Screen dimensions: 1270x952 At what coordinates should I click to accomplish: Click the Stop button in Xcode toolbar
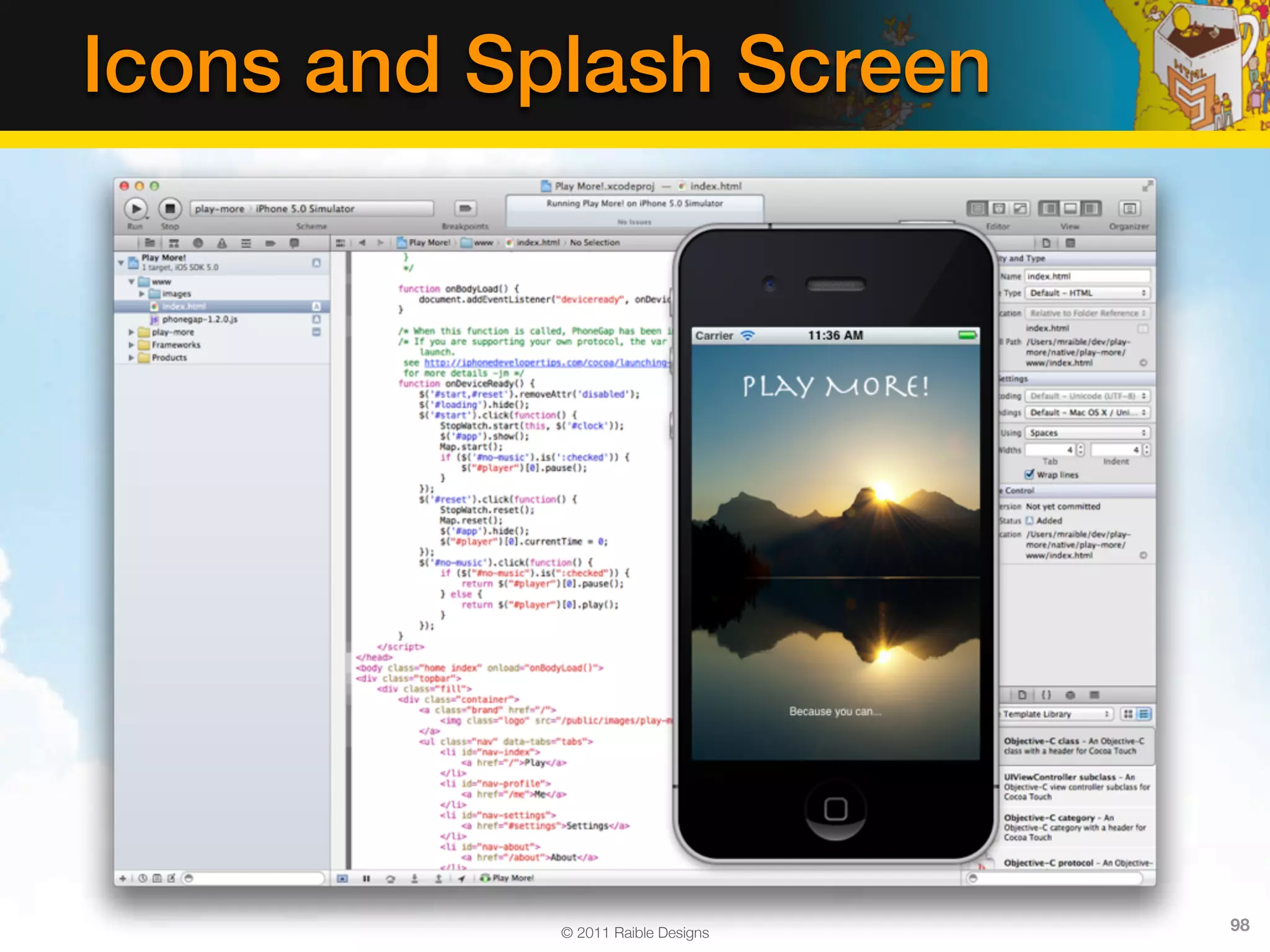click(x=169, y=208)
